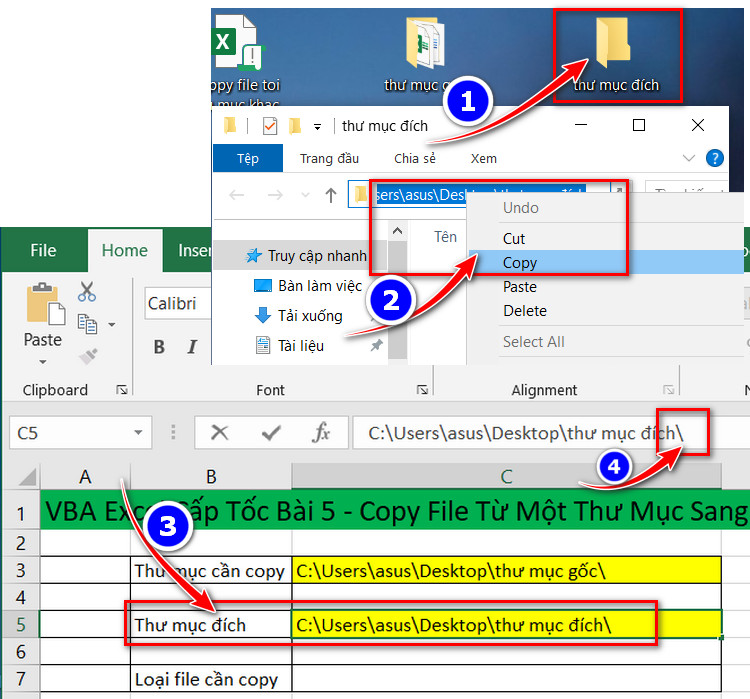Image resolution: width=750 pixels, height=699 pixels.
Task: Click Explorer Forward arrow
Action: (x=275, y=195)
